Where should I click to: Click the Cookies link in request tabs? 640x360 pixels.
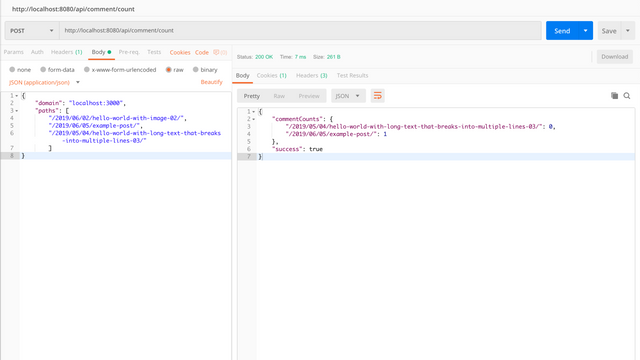pyautogui.click(x=180, y=53)
